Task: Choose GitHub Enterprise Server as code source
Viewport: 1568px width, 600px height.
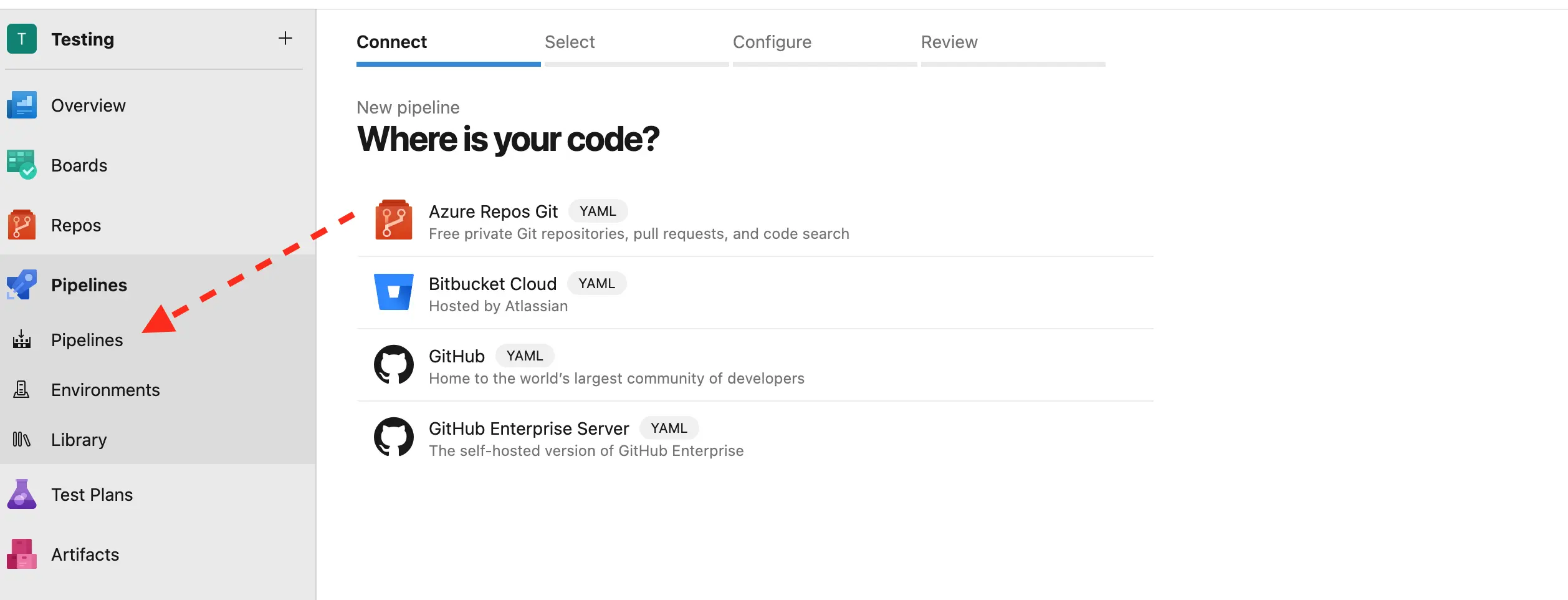Action: 755,437
